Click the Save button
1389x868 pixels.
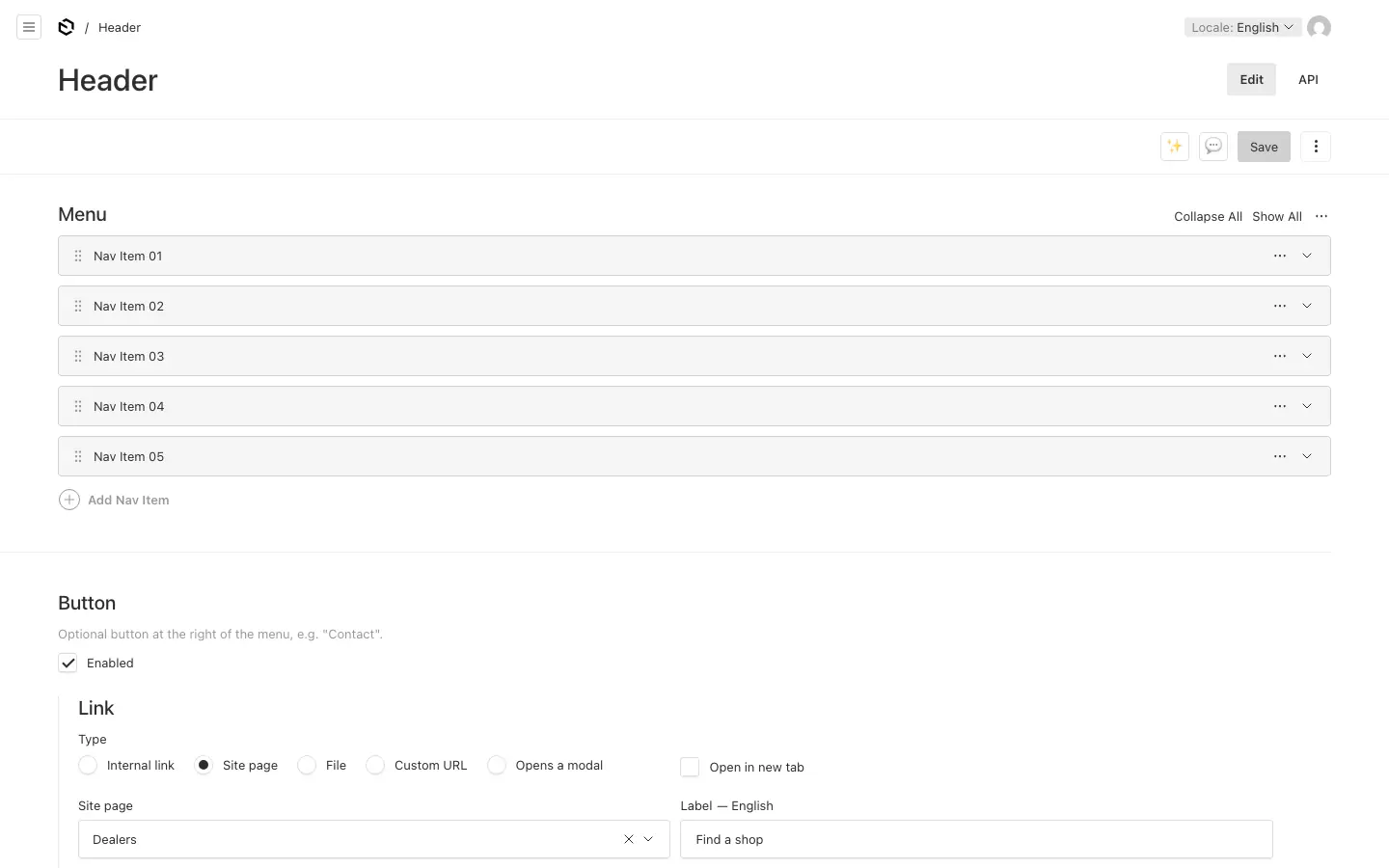1264,147
